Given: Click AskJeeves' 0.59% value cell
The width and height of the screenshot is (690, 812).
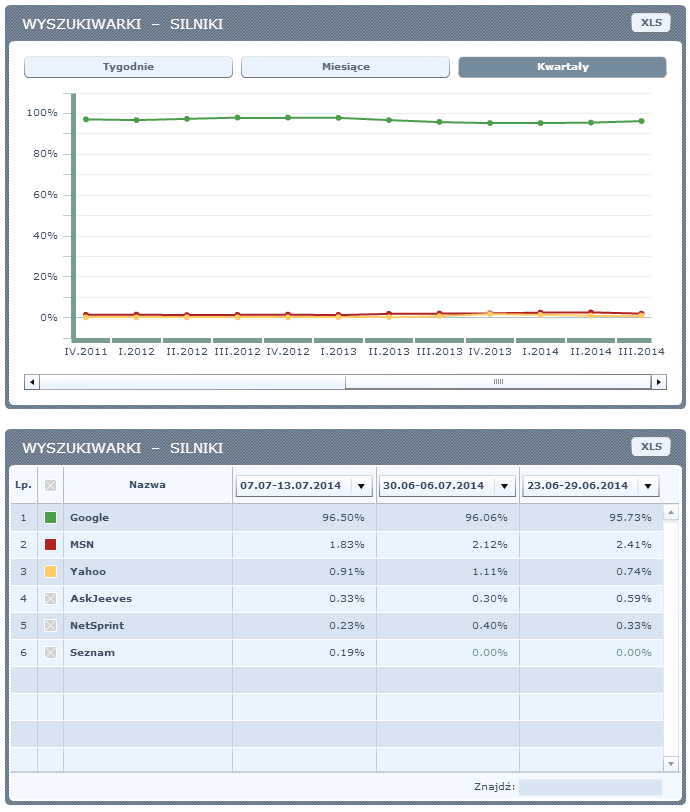Looking at the screenshot, I should point(591,598).
